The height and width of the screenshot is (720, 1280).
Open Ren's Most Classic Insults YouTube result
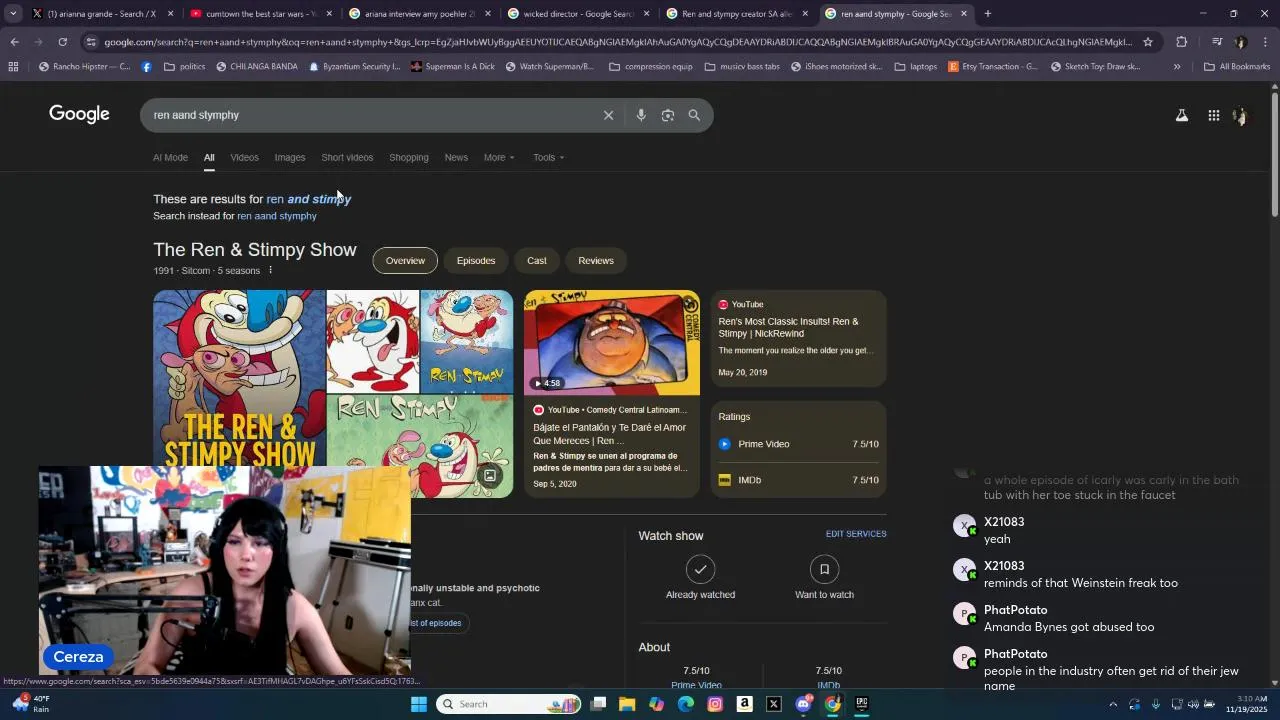point(798,338)
